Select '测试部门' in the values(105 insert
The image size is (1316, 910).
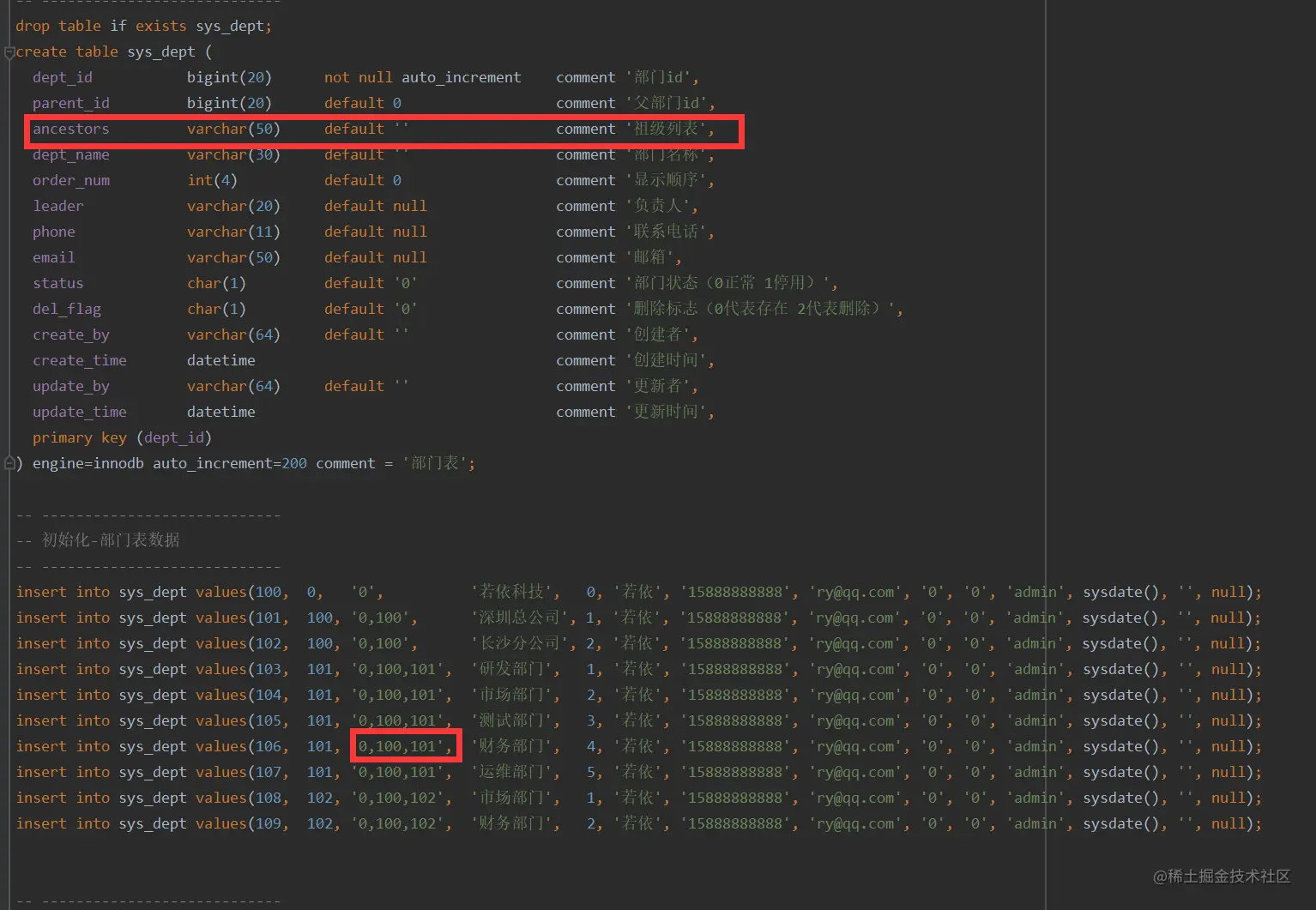(511, 720)
